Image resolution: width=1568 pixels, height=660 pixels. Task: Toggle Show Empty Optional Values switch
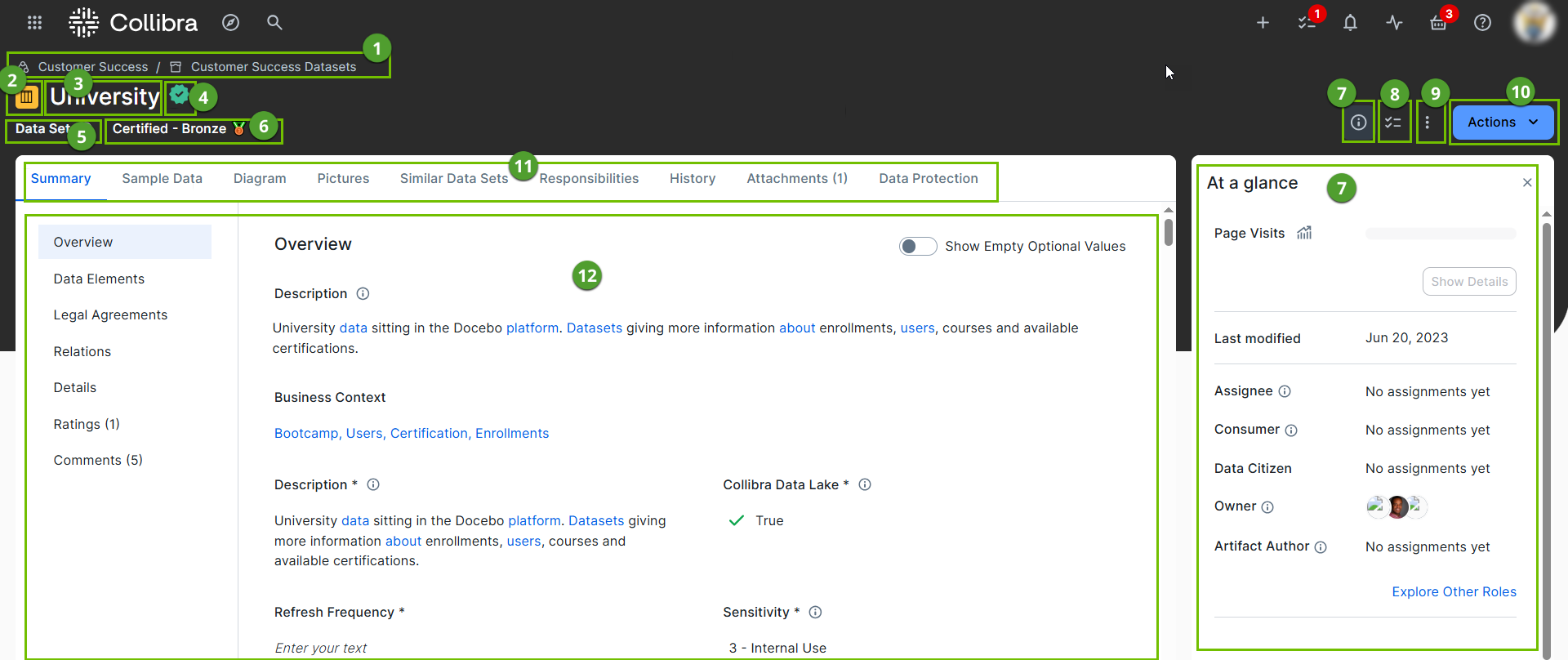(x=917, y=247)
